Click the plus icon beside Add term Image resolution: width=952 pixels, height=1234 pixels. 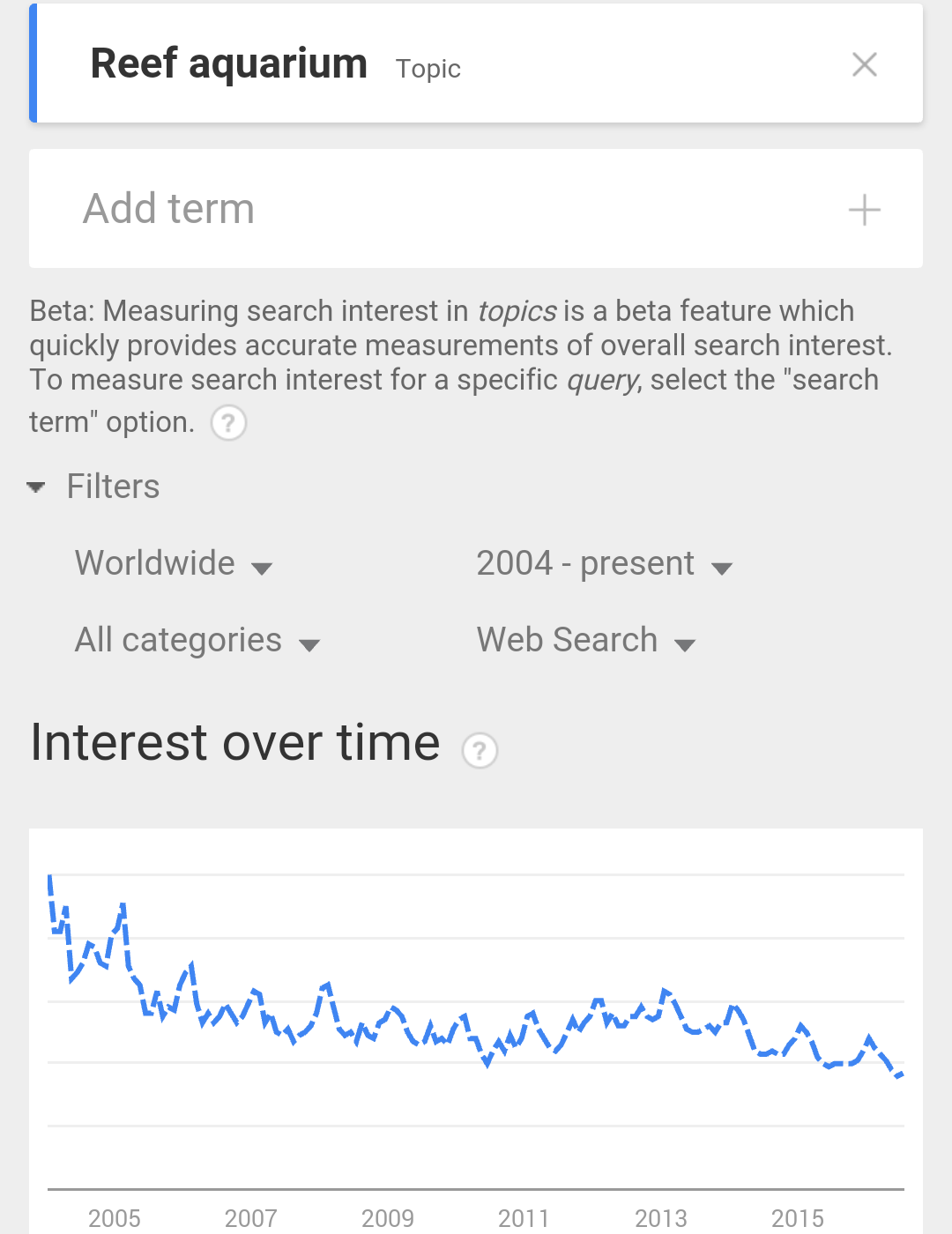pos(864,210)
